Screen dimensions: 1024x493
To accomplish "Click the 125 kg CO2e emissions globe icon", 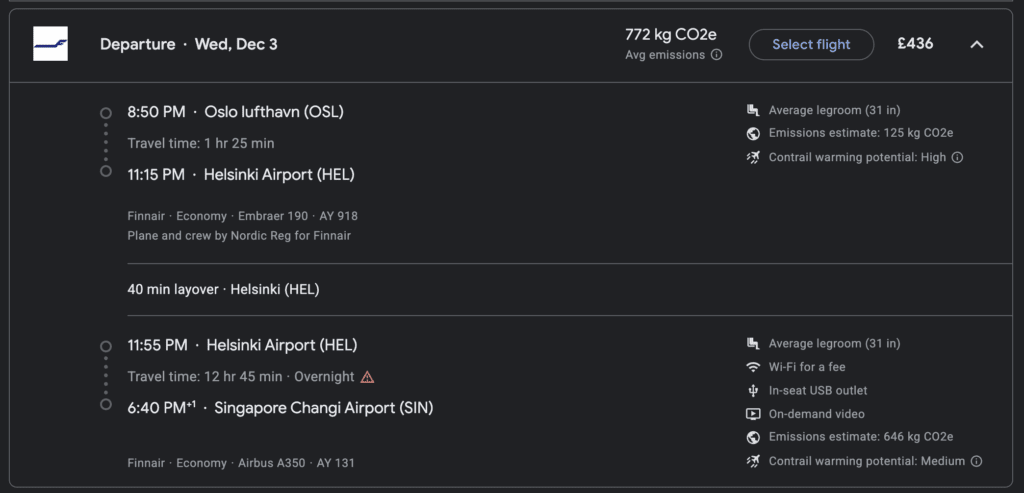I will click(753, 134).
